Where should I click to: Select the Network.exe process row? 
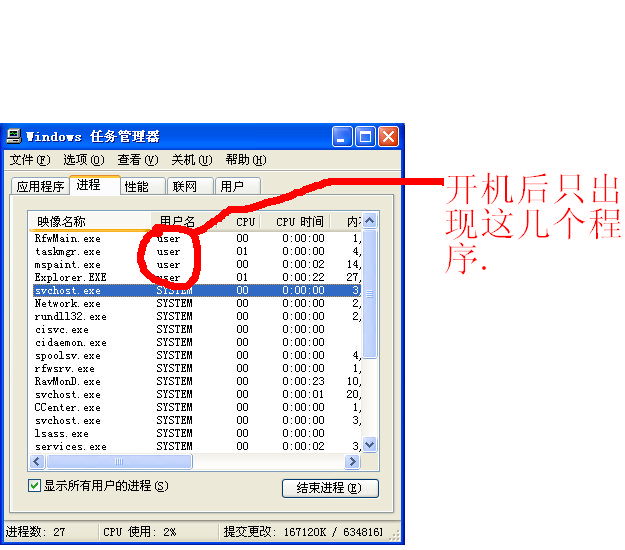[x=197, y=304]
